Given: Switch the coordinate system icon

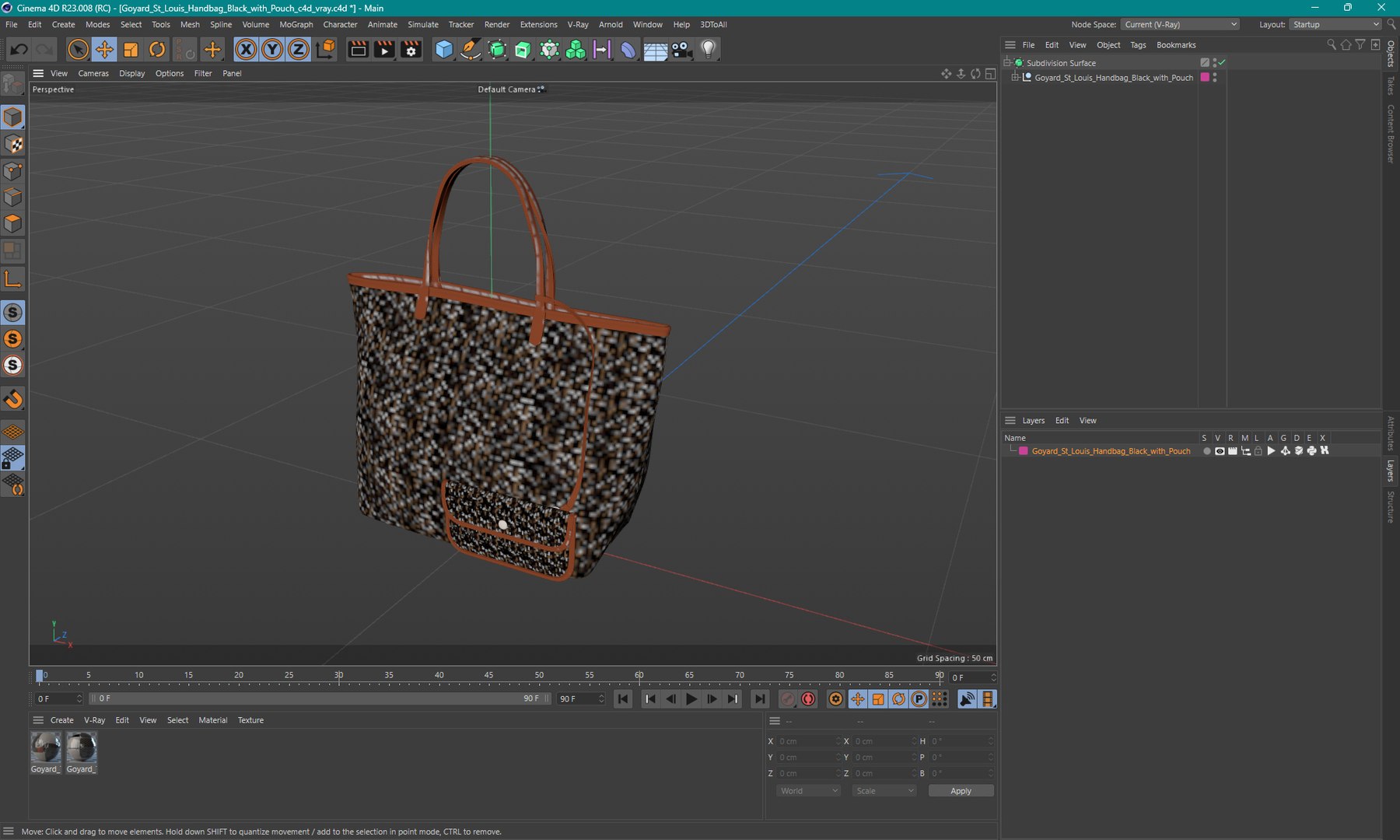Looking at the screenshot, I should click(x=327, y=50).
